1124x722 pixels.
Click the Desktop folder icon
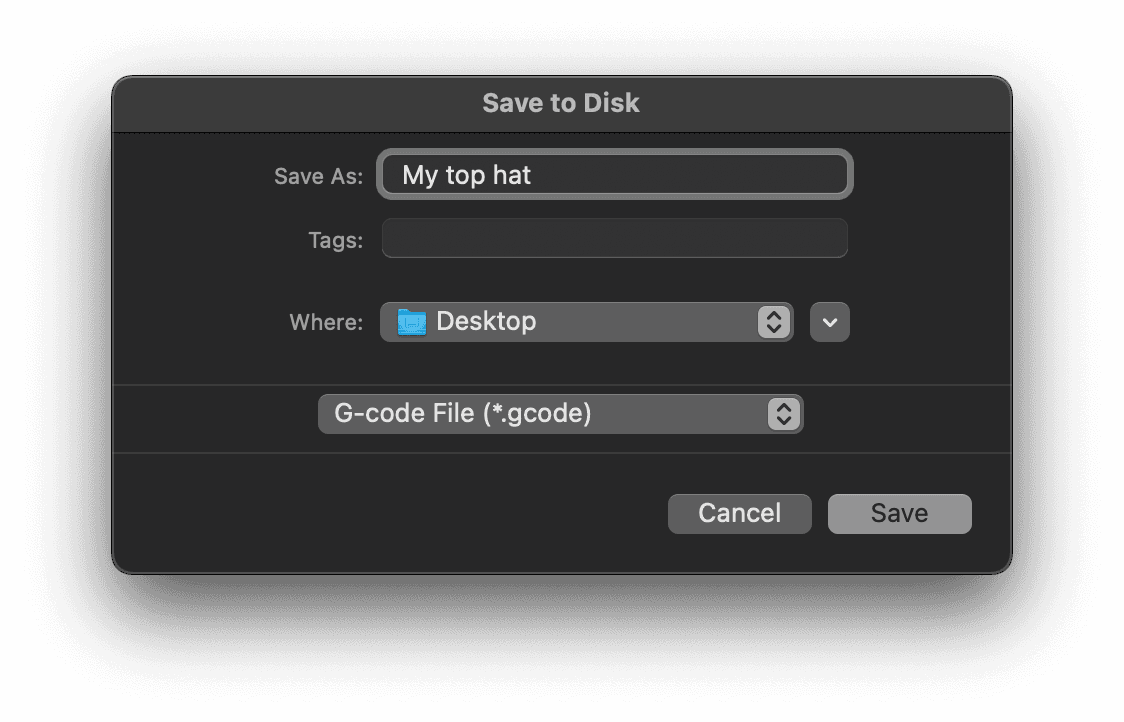(411, 322)
